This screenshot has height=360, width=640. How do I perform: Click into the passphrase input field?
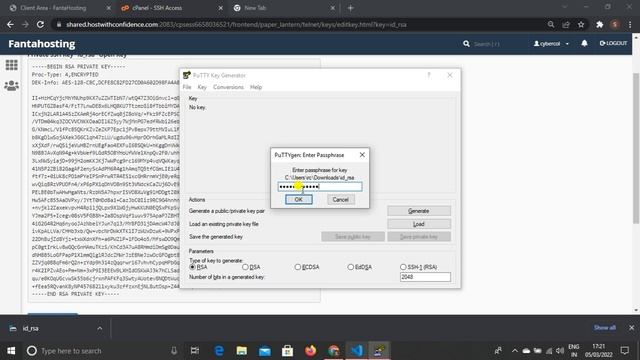pos(320,187)
